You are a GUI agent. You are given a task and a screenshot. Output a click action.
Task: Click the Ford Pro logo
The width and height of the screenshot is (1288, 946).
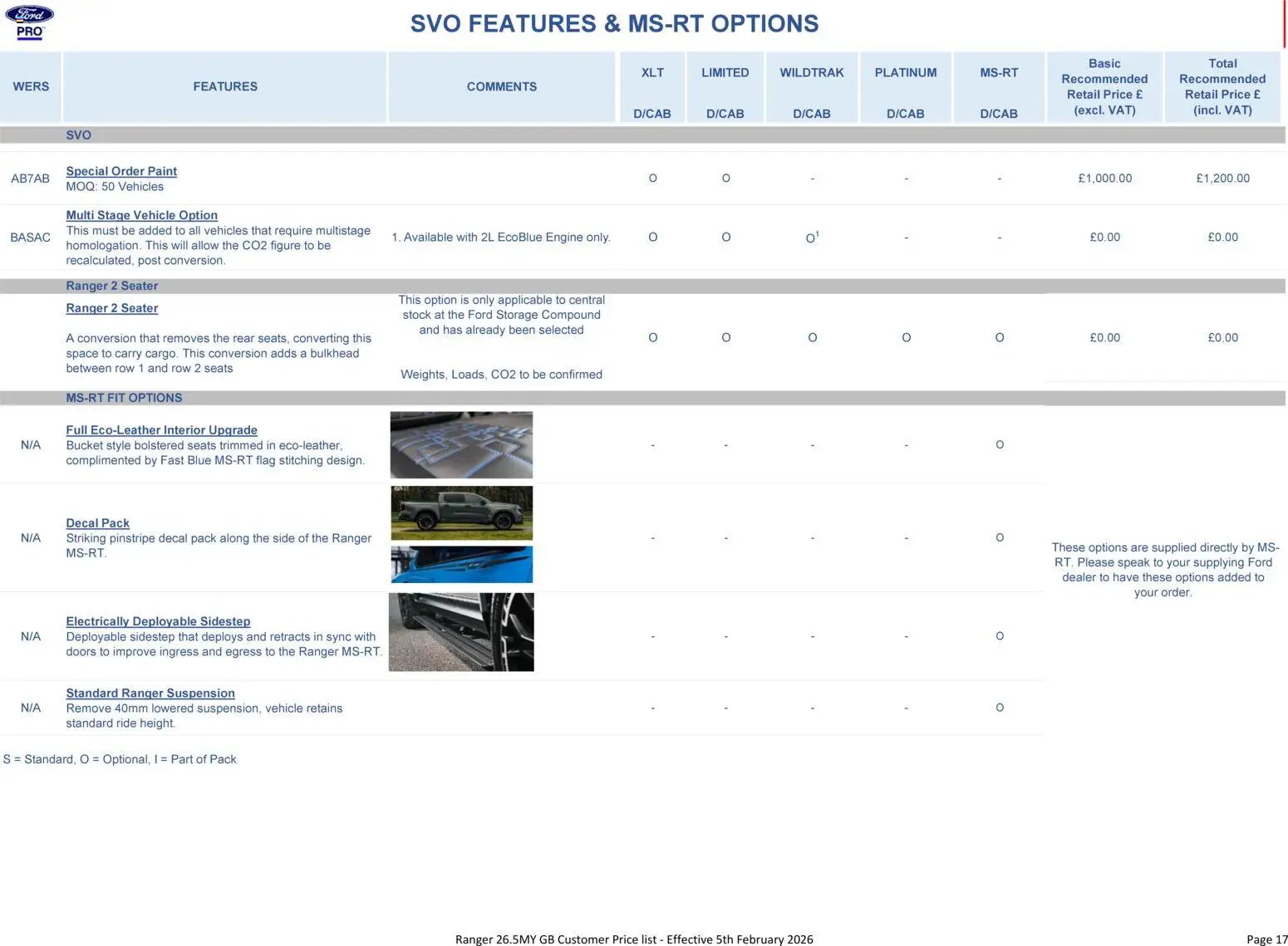pyautogui.click(x=29, y=22)
